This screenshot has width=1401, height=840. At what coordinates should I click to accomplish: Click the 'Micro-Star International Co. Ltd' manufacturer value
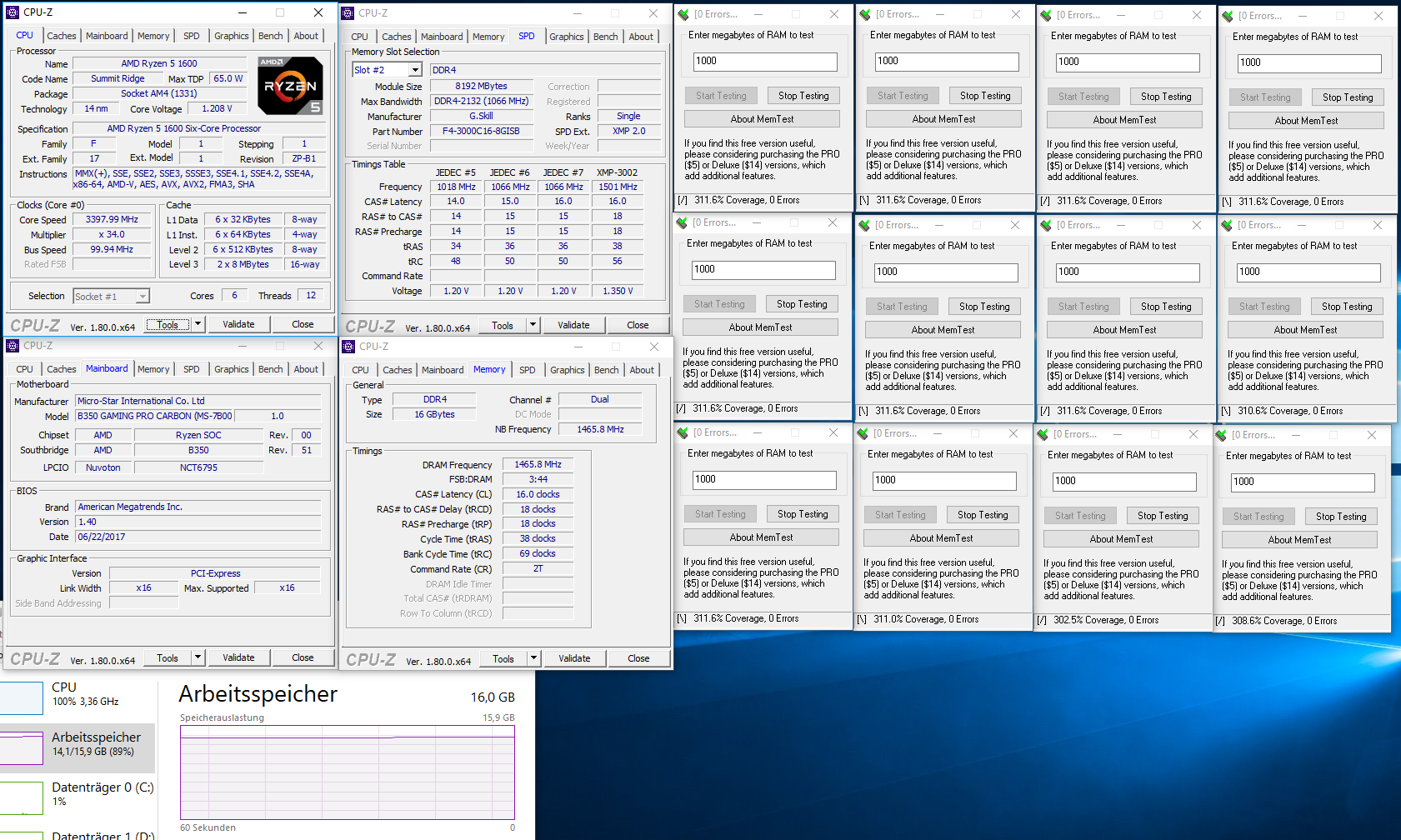pos(198,401)
